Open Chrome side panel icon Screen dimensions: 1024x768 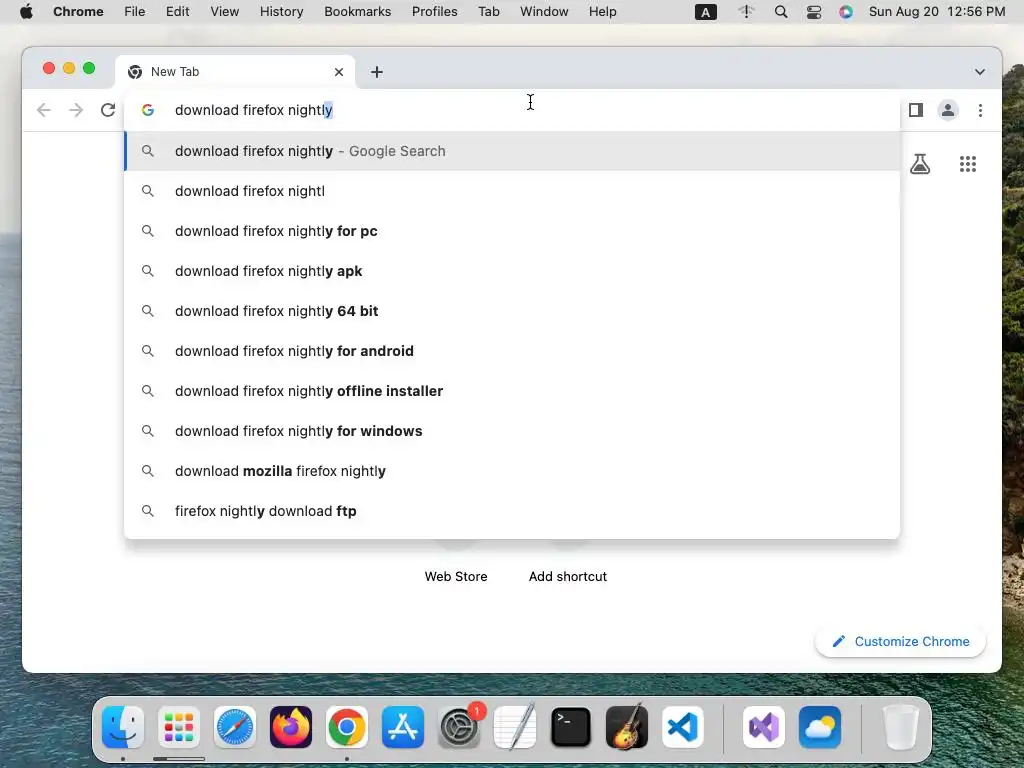916,110
